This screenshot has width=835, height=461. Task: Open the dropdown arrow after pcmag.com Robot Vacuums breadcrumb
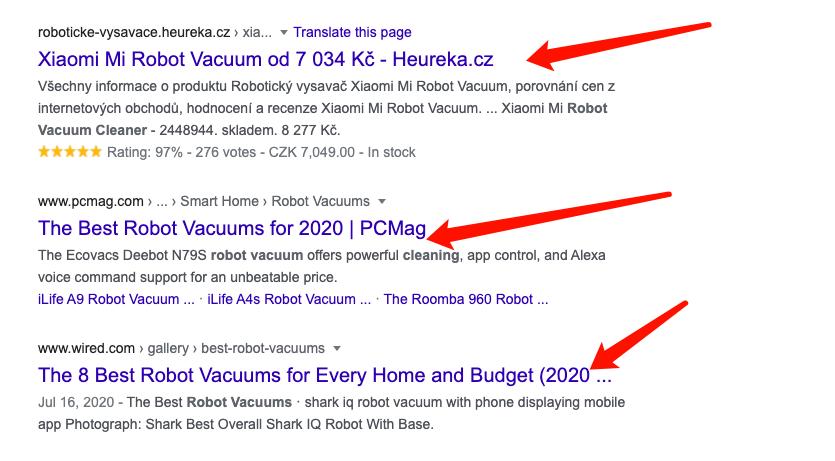coord(382,202)
